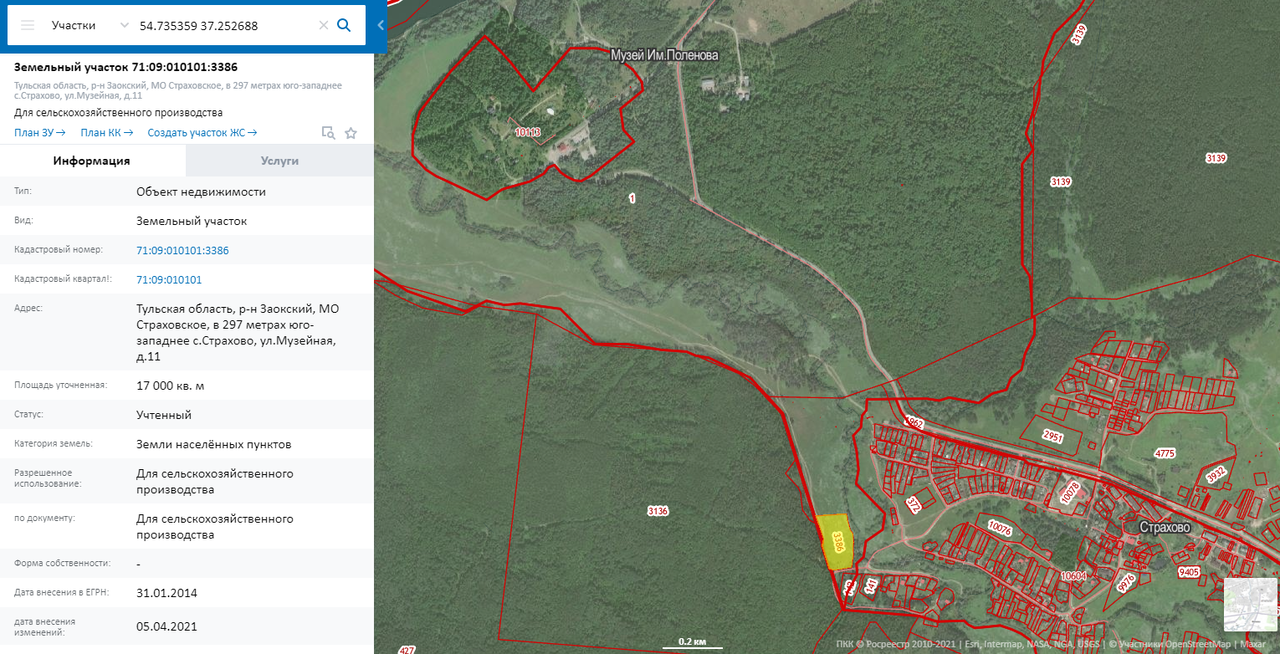Open the План ЗУ link

coord(40,132)
